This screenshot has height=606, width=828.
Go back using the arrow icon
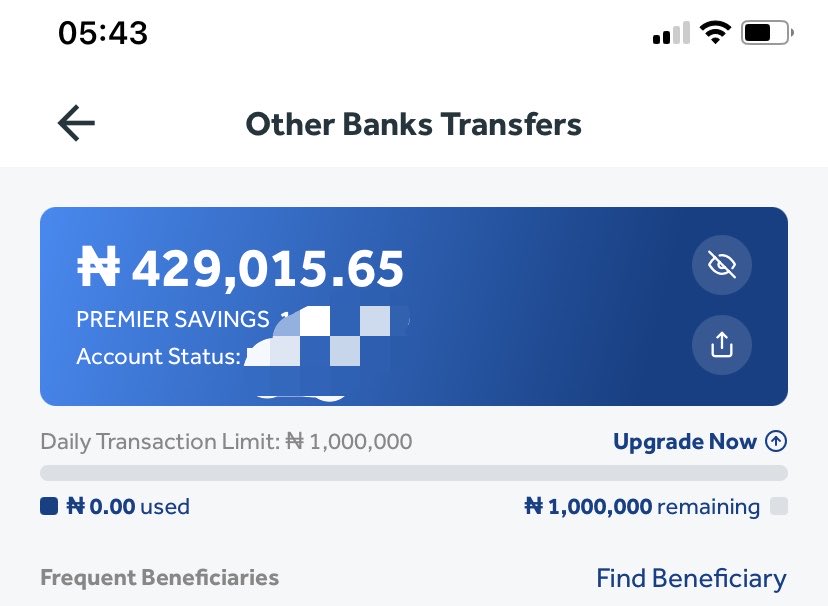coord(76,123)
